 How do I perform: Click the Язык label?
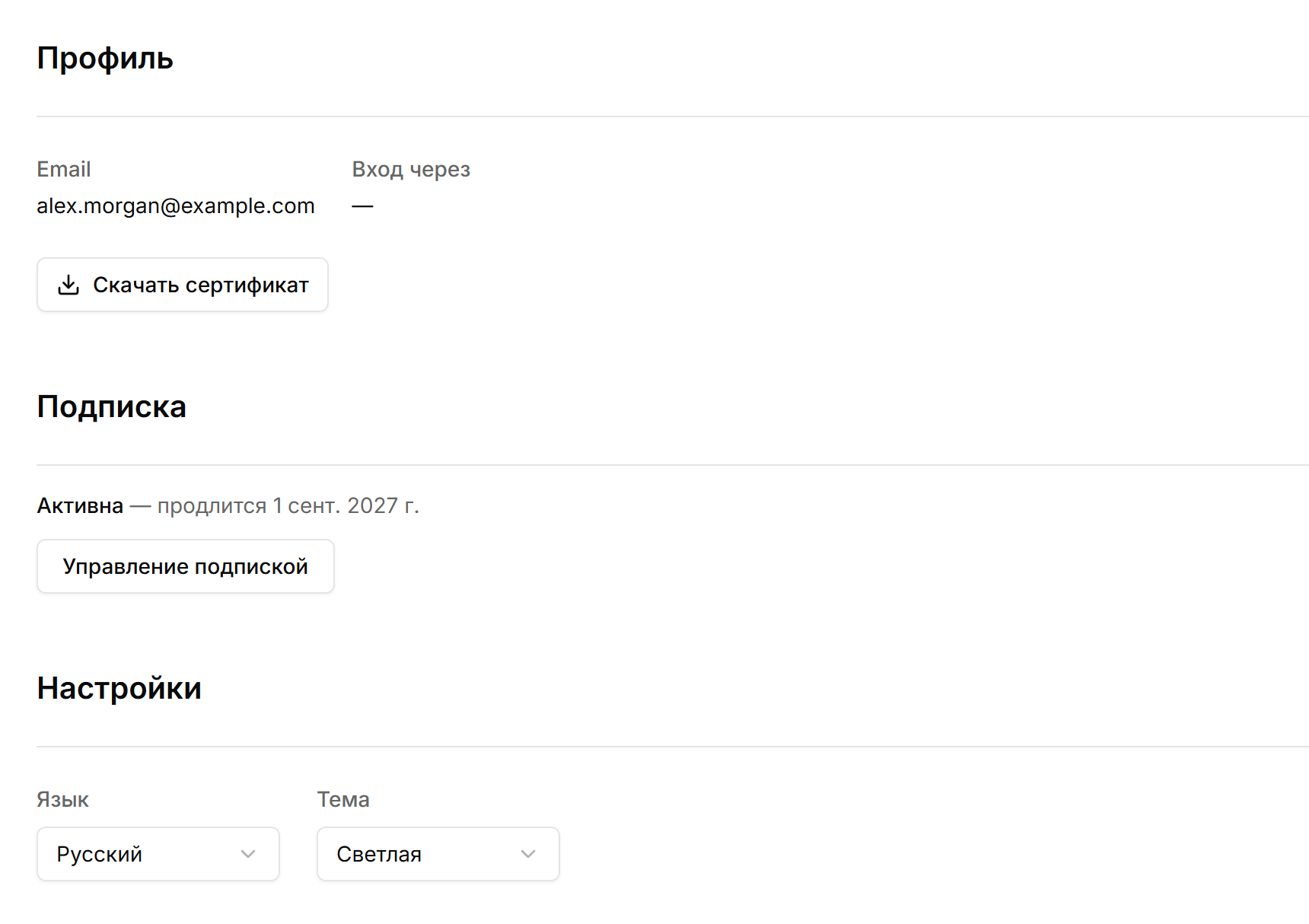[x=62, y=799]
